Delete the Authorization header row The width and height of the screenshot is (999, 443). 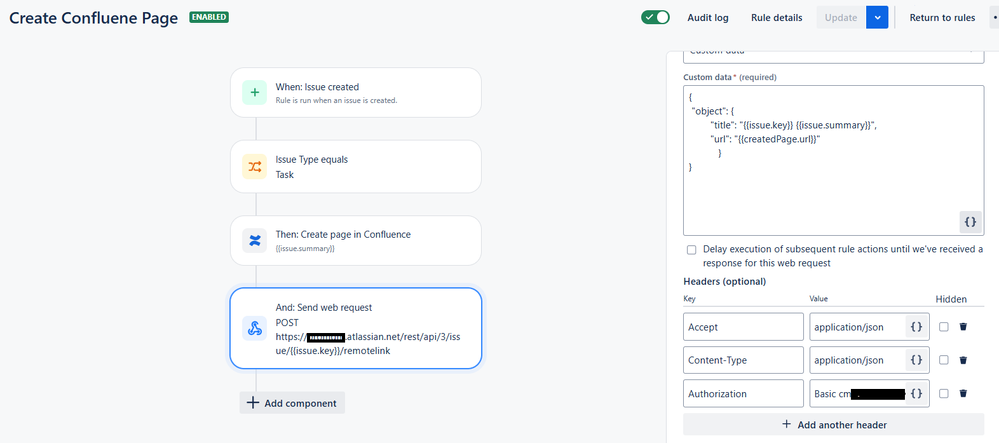(x=963, y=394)
